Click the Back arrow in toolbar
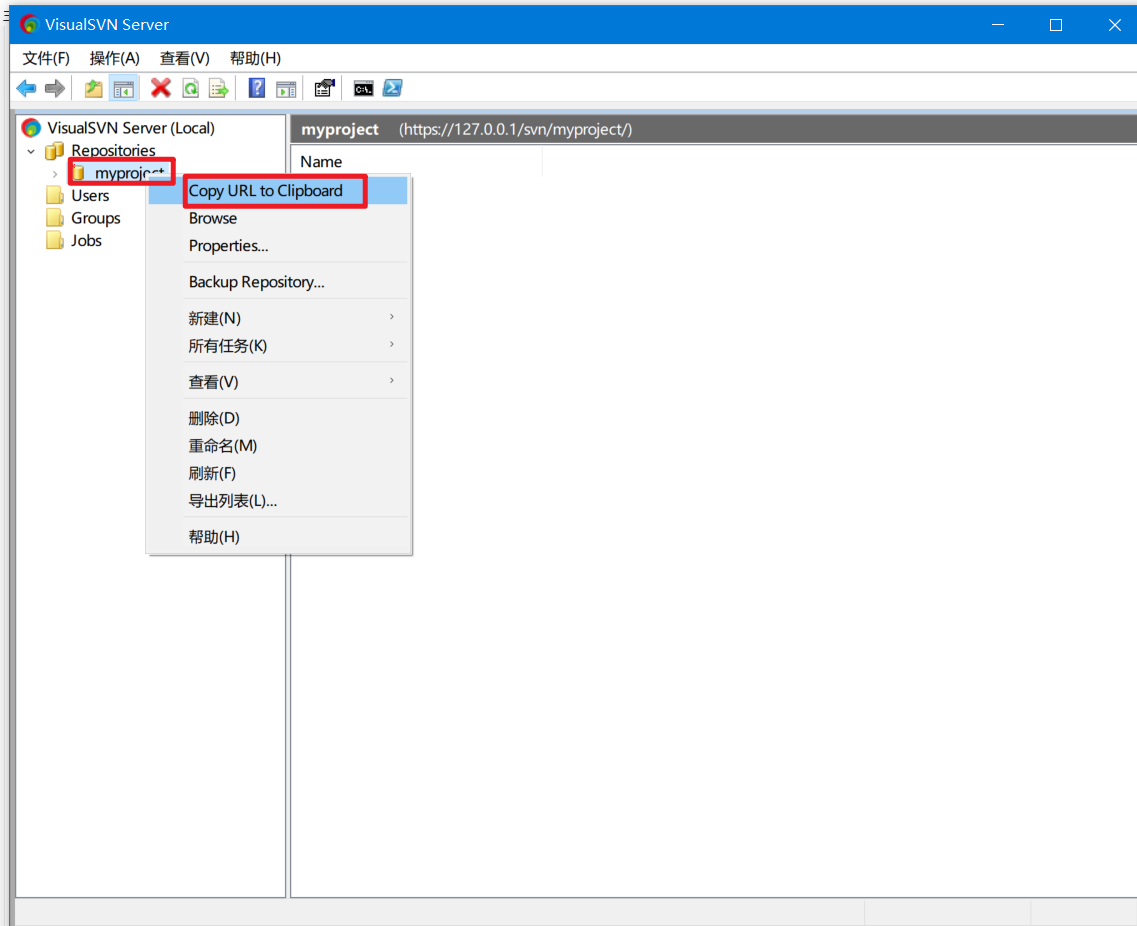1137x926 pixels. point(26,88)
